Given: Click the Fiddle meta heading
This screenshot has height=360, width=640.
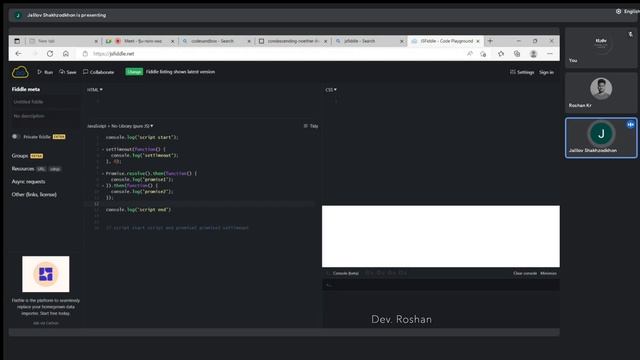Looking at the screenshot, I should 26,89.
